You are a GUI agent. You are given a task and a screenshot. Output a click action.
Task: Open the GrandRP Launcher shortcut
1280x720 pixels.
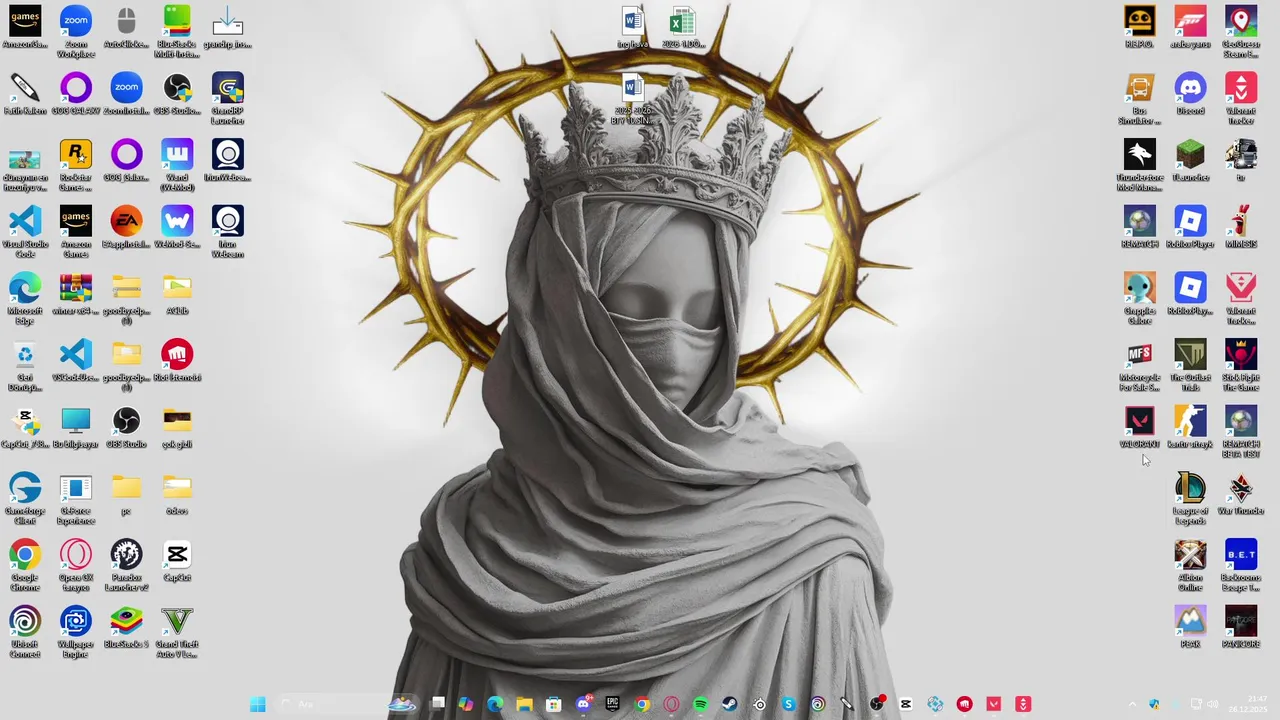[x=228, y=98]
